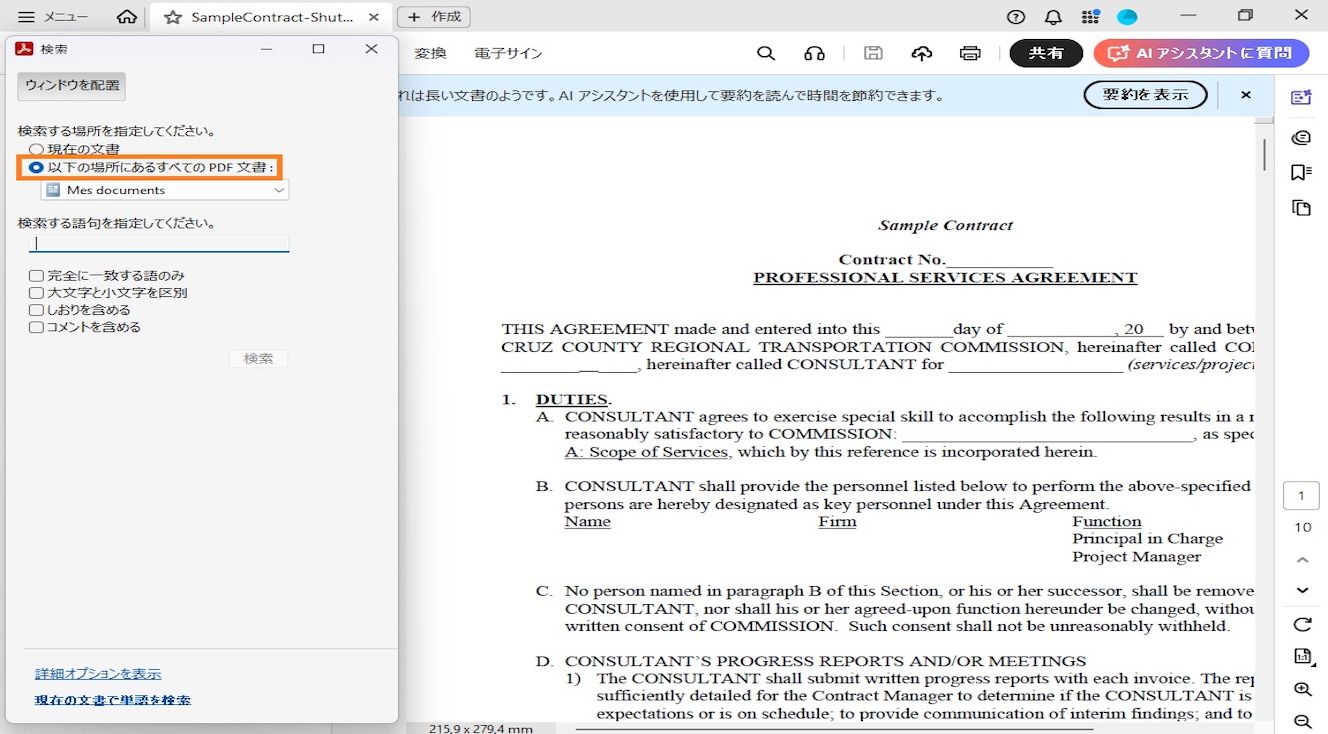Click the floppy disk save icon

[873, 53]
